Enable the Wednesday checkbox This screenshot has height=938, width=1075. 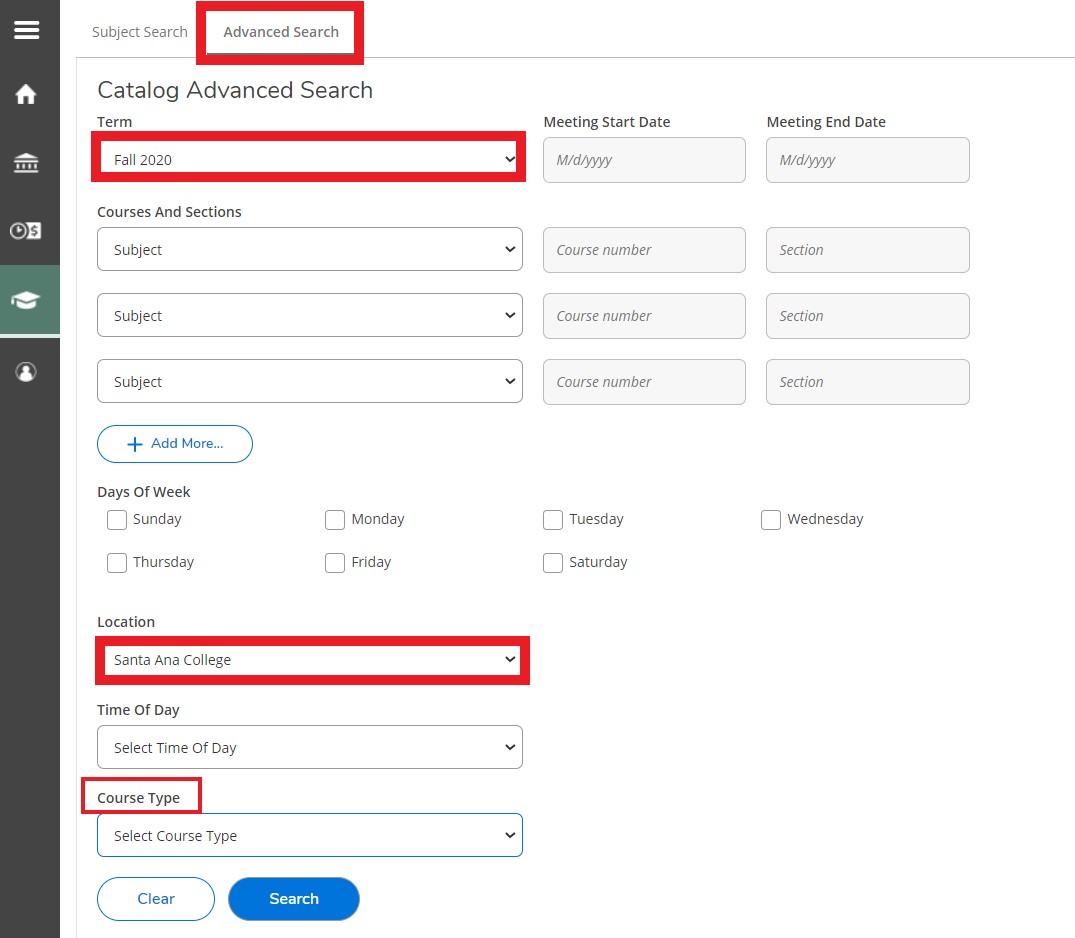(x=771, y=520)
